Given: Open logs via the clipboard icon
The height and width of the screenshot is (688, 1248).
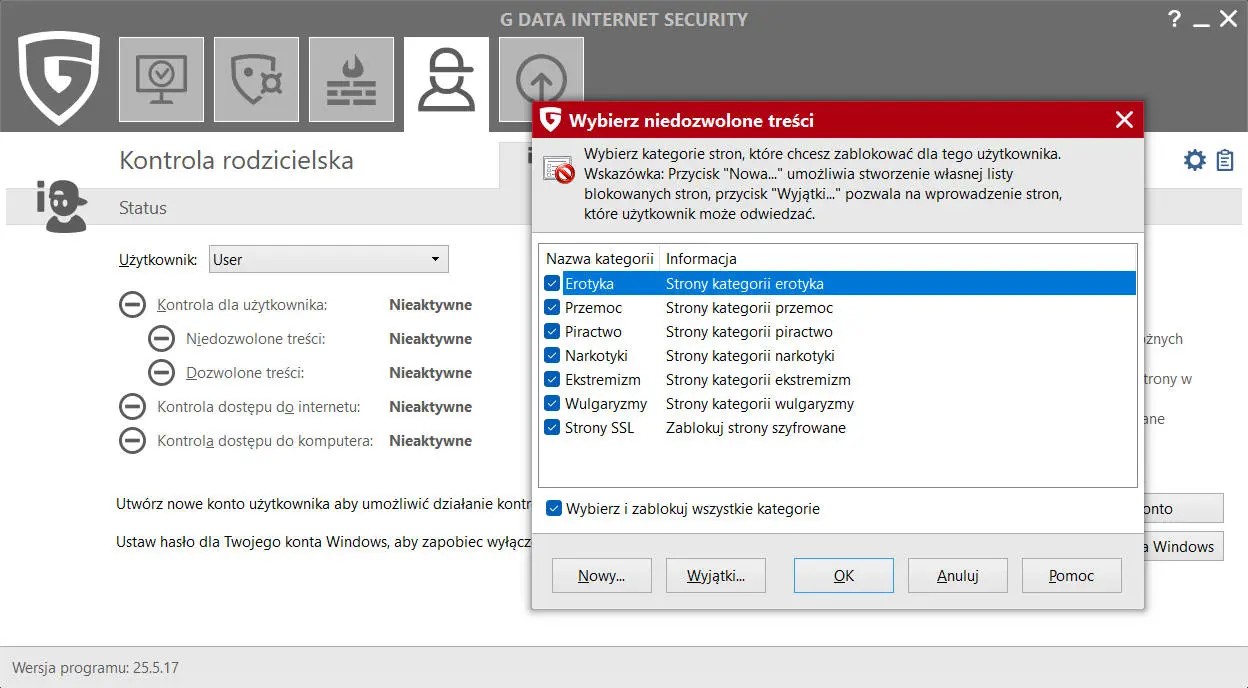Looking at the screenshot, I should (x=1223, y=159).
